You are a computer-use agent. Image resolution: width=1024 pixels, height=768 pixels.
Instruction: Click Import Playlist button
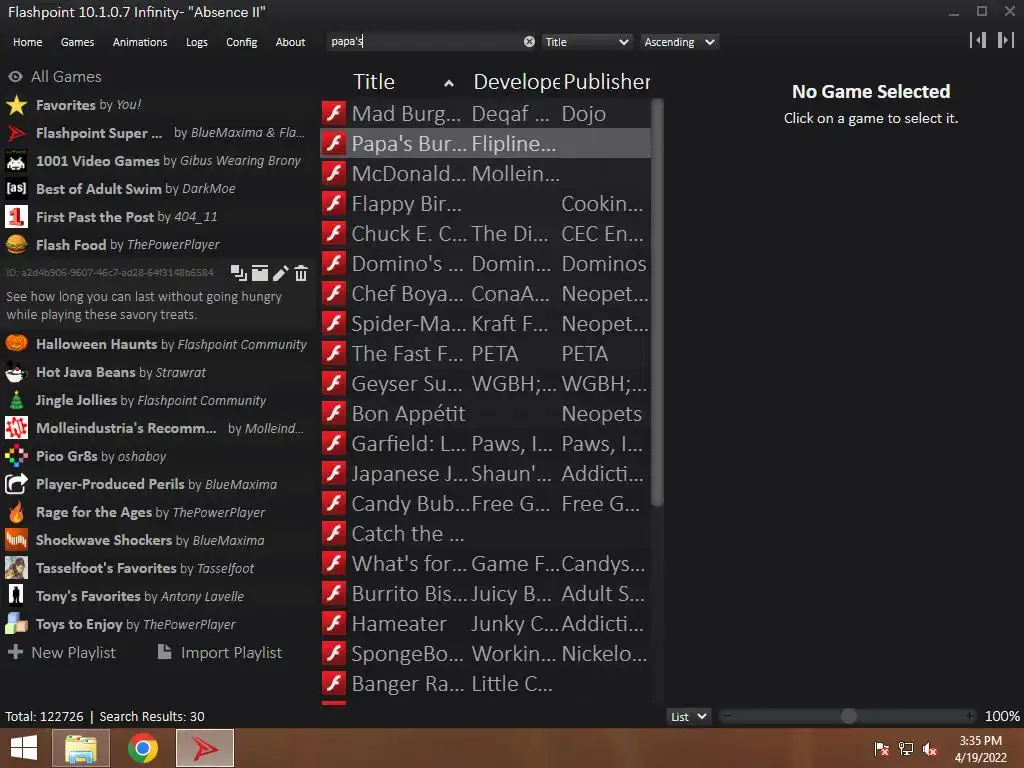[220, 652]
